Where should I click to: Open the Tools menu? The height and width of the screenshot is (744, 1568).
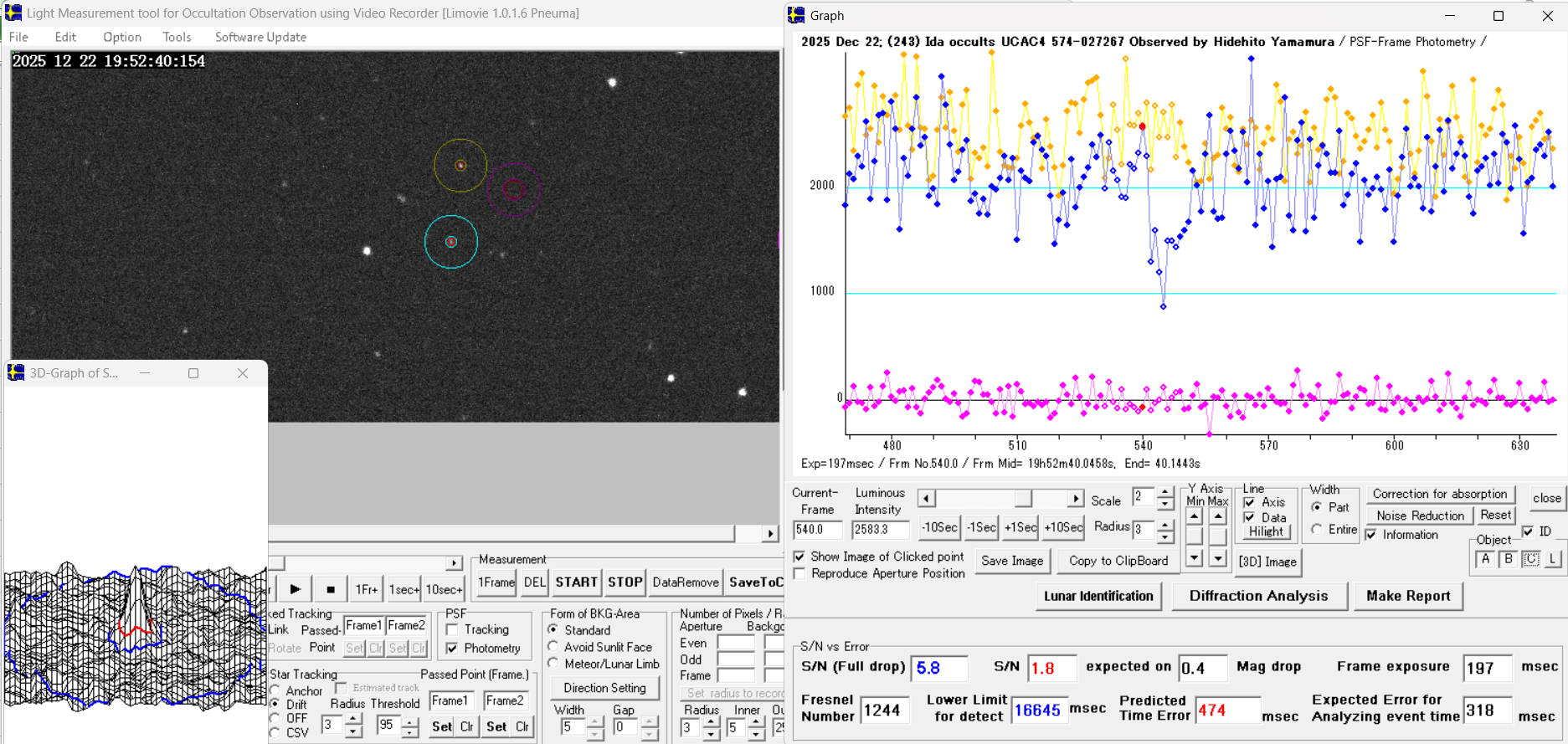point(177,37)
